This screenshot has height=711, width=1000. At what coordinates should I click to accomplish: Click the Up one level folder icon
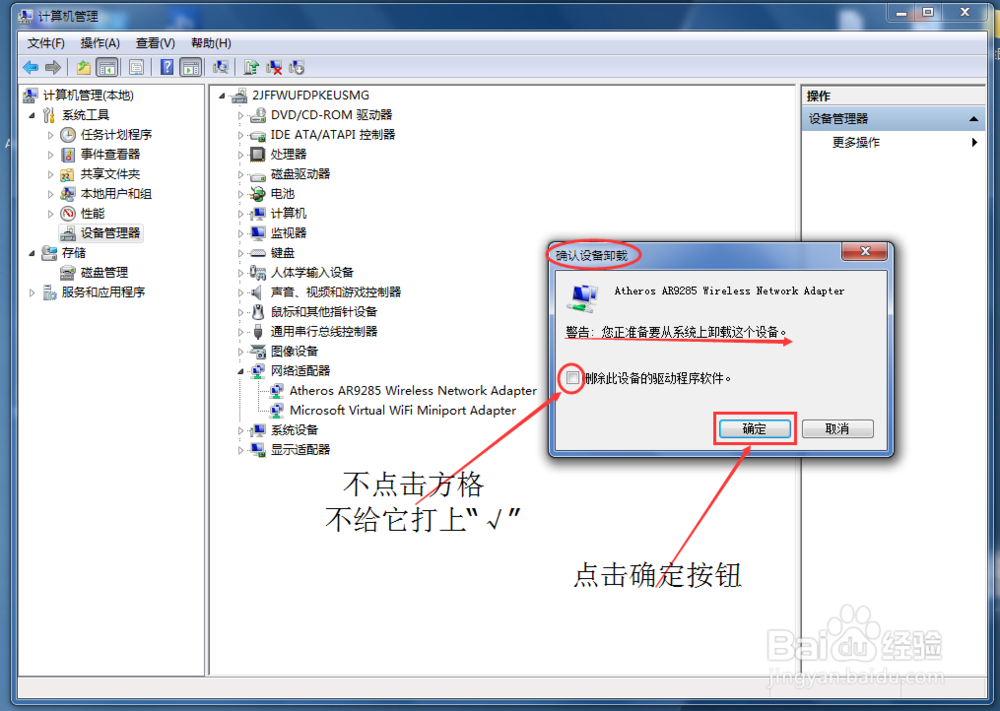[x=83, y=67]
